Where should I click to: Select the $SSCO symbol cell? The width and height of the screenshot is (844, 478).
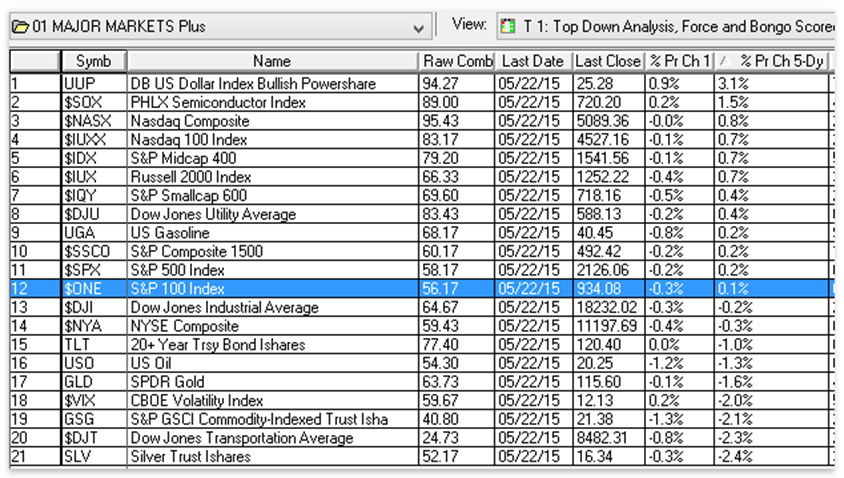click(94, 251)
